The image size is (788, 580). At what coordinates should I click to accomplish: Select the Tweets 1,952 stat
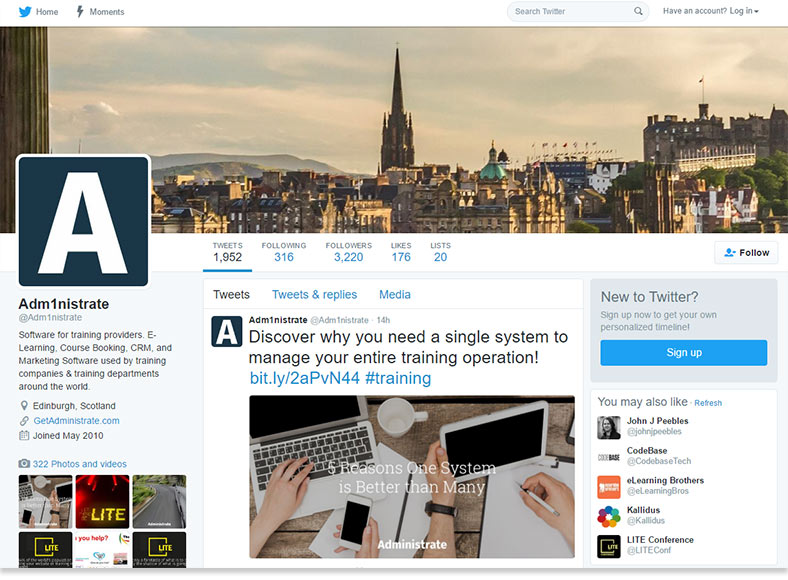pyautogui.click(x=227, y=252)
